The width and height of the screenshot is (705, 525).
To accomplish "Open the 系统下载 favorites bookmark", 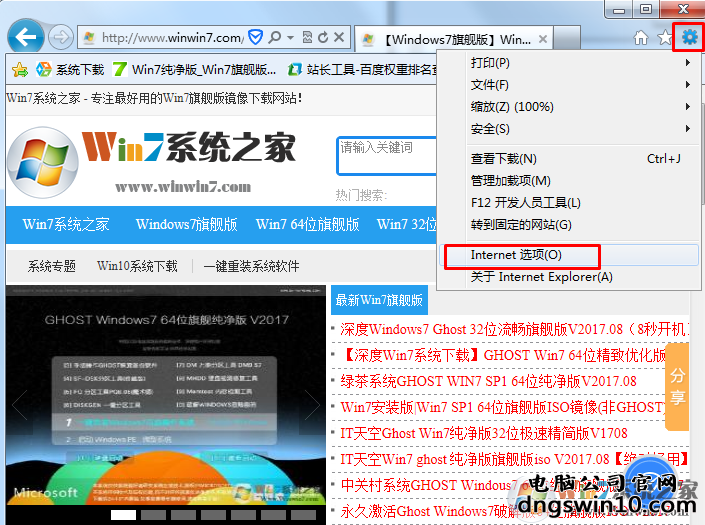I will tap(70, 70).
